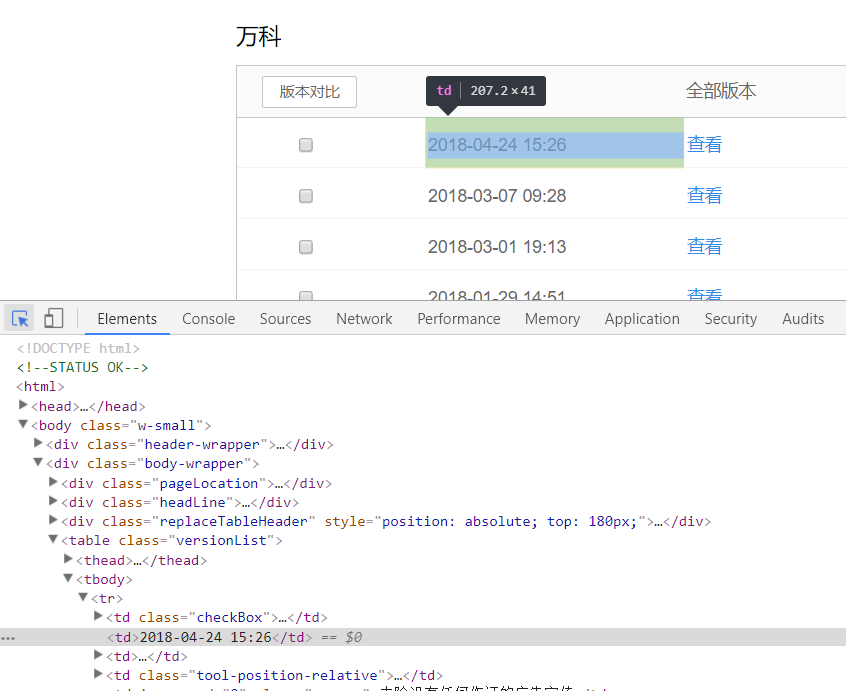Select the 2018-03-07 09:28 date cell
This screenshot has height=691, width=846.
pyautogui.click(x=497, y=196)
